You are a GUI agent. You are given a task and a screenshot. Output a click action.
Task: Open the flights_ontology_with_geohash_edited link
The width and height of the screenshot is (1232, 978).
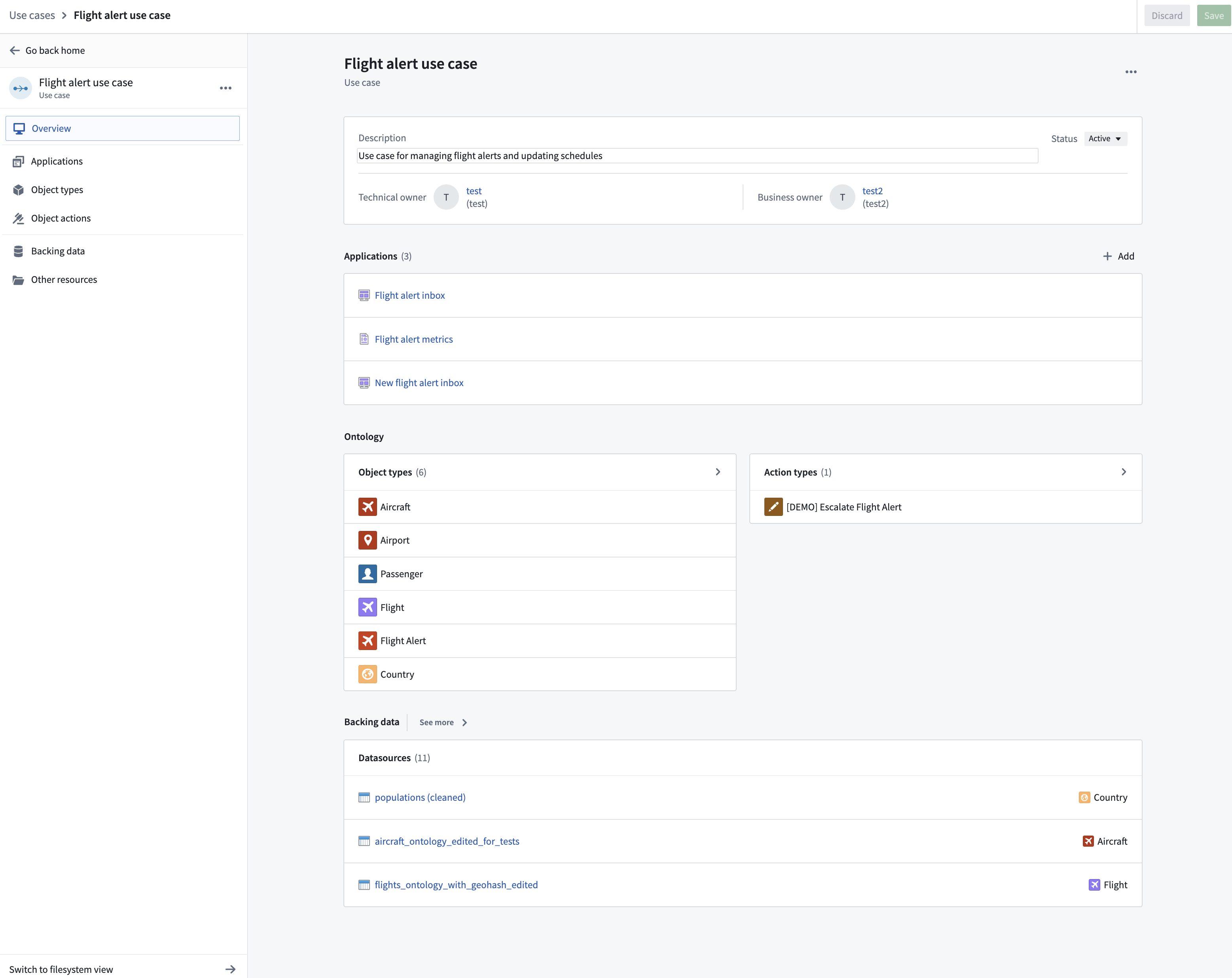(x=456, y=885)
